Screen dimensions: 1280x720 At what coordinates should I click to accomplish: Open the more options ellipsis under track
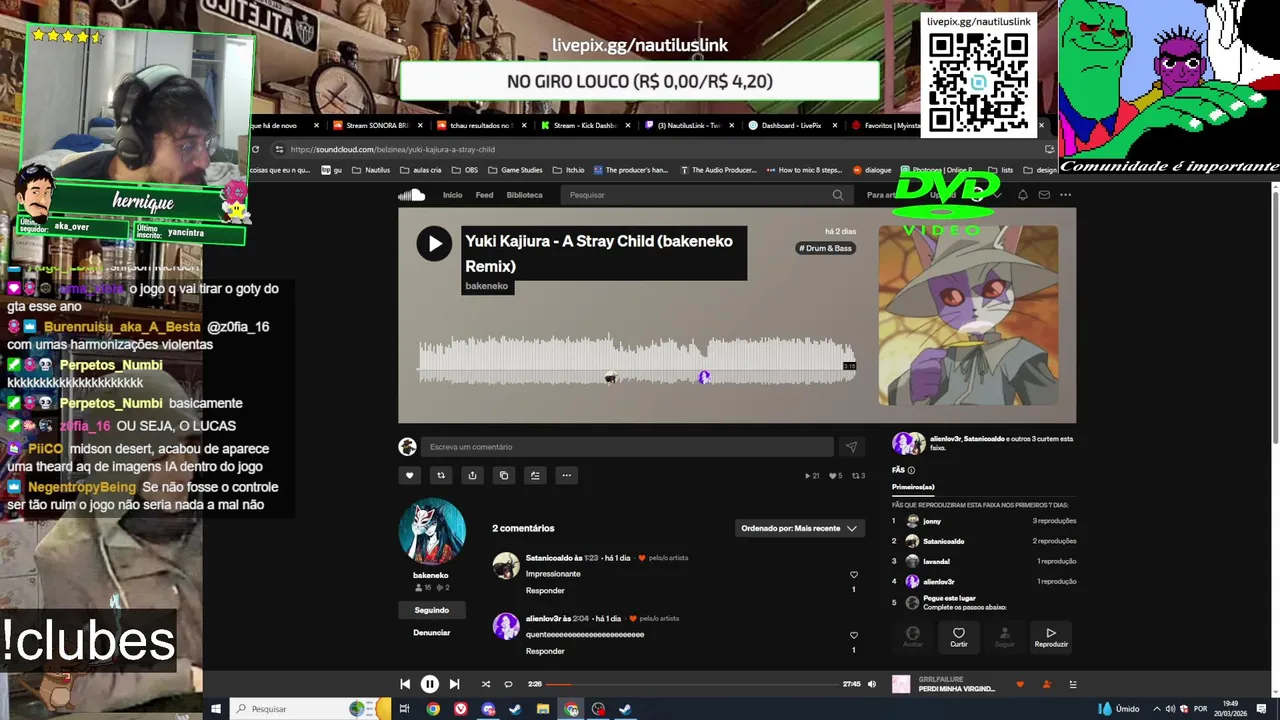566,475
